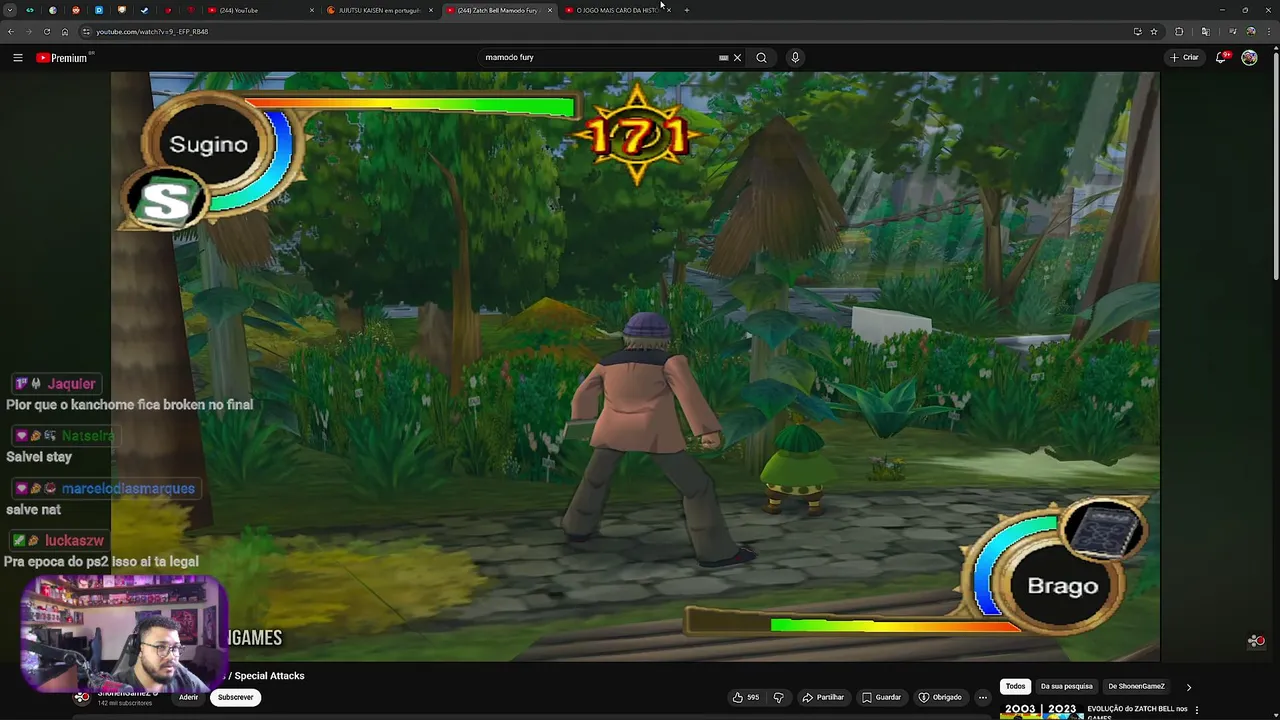Select the De ShonenGameZ chip

coord(1136,686)
